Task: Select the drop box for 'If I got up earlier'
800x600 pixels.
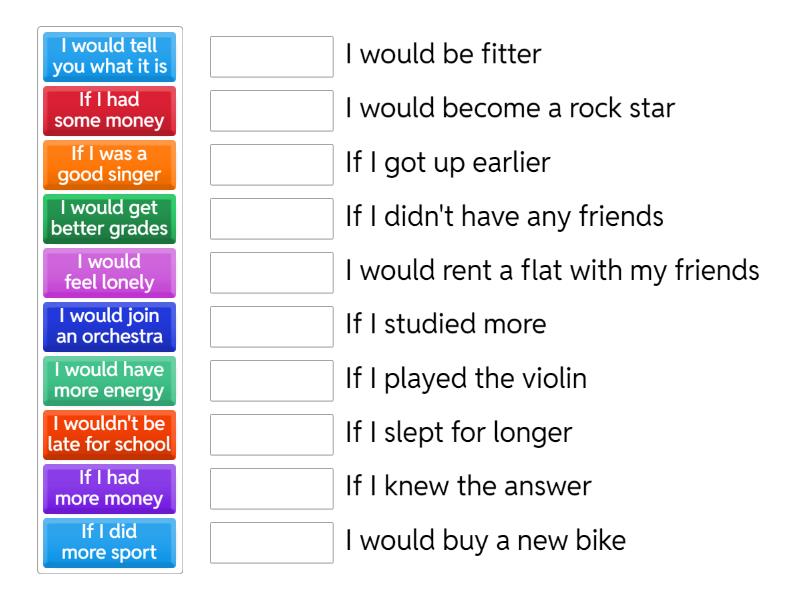Action: click(272, 165)
